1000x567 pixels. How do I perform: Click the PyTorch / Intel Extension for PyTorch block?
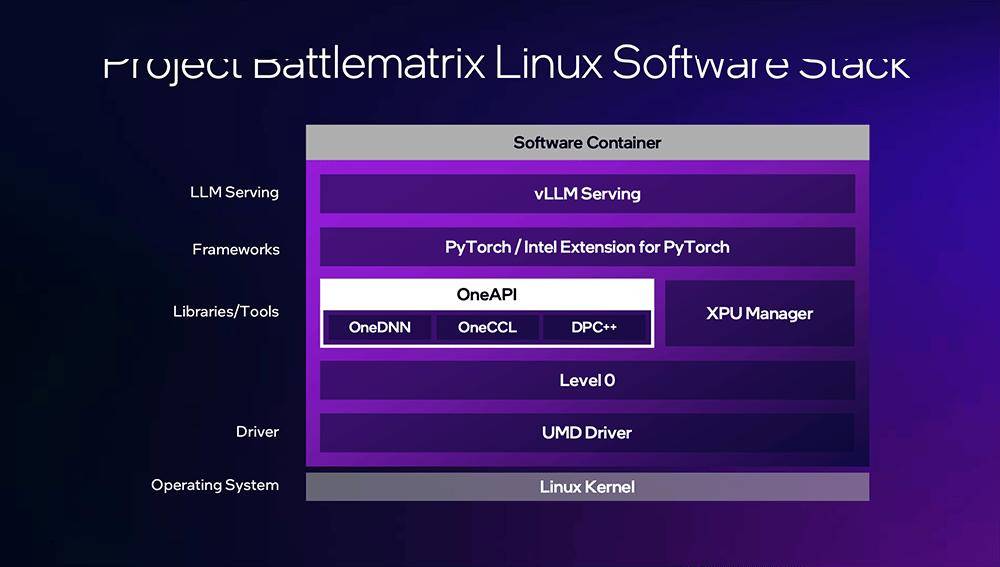click(587, 247)
